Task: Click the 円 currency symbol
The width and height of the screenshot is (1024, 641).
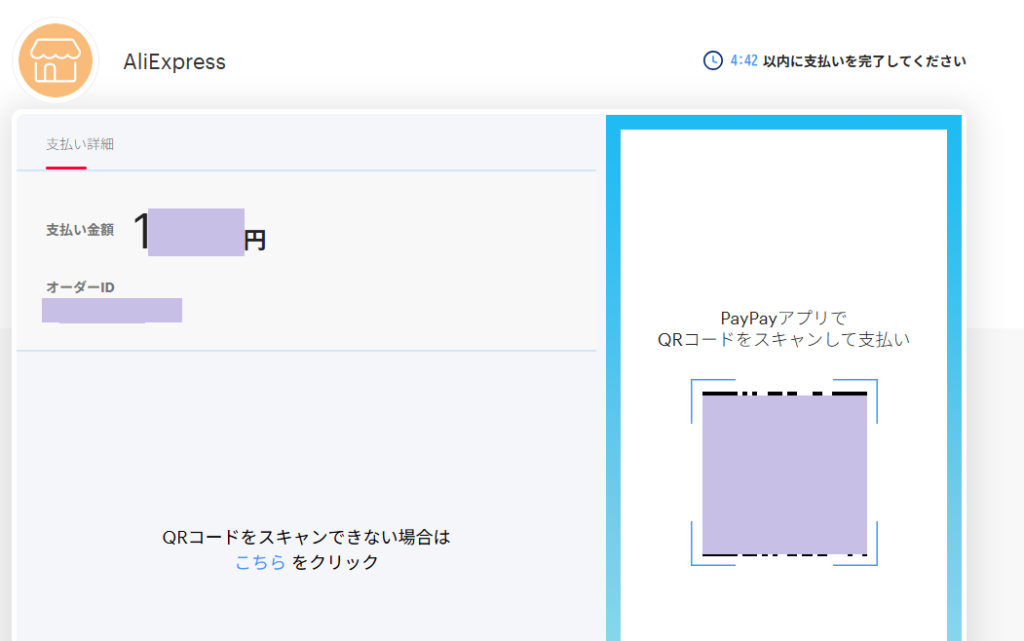Action: pyautogui.click(x=256, y=240)
